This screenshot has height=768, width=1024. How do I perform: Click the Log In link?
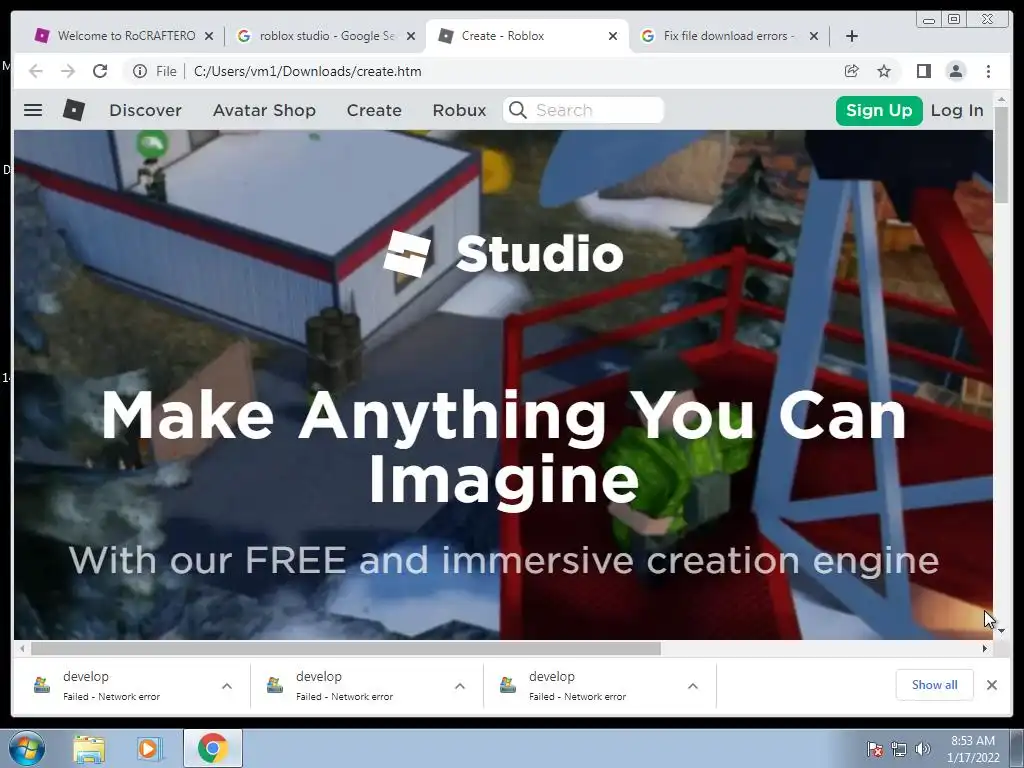(x=957, y=110)
